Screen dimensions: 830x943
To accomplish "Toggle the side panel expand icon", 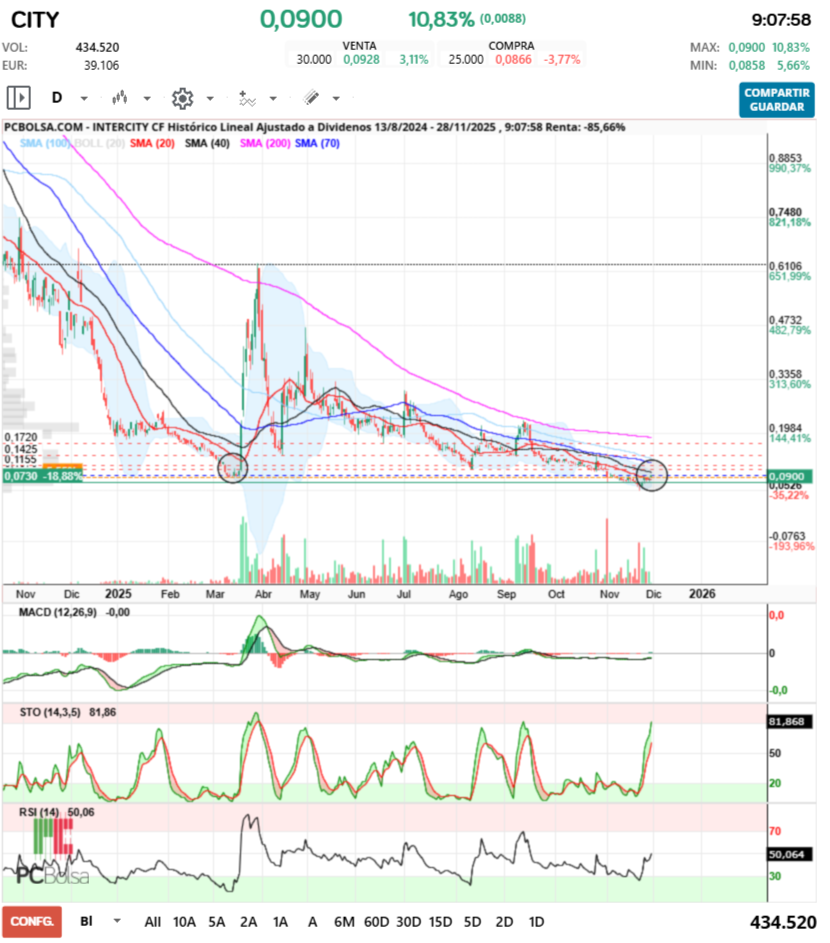I will [19, 97].
